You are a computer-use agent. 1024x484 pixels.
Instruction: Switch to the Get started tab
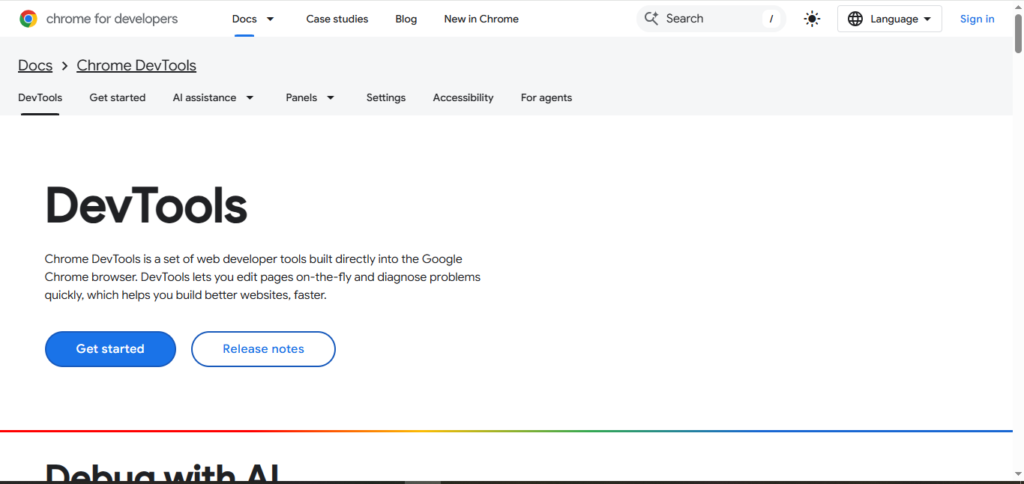click(118, 98)
